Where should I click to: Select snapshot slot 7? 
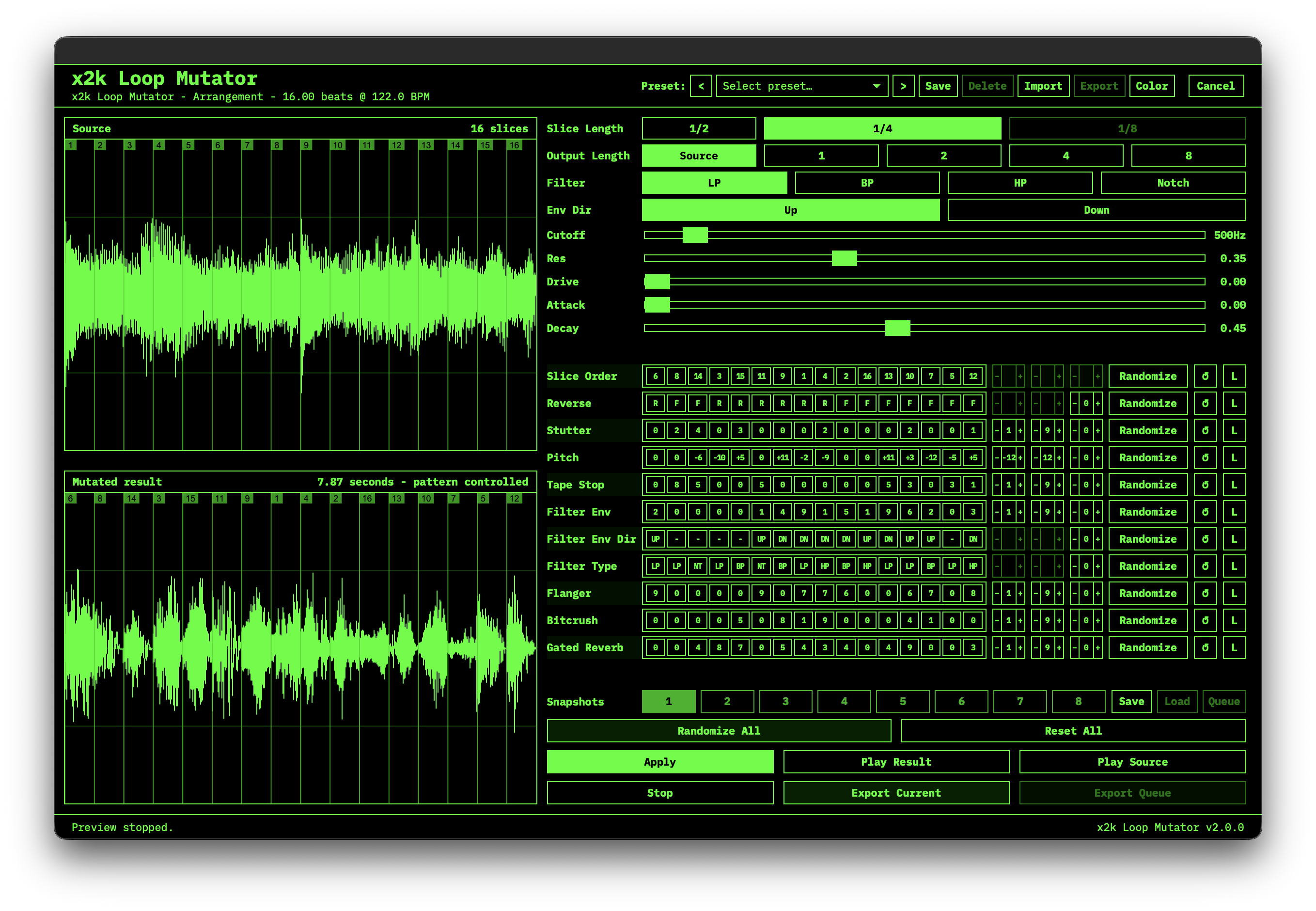pos(1020,702)
